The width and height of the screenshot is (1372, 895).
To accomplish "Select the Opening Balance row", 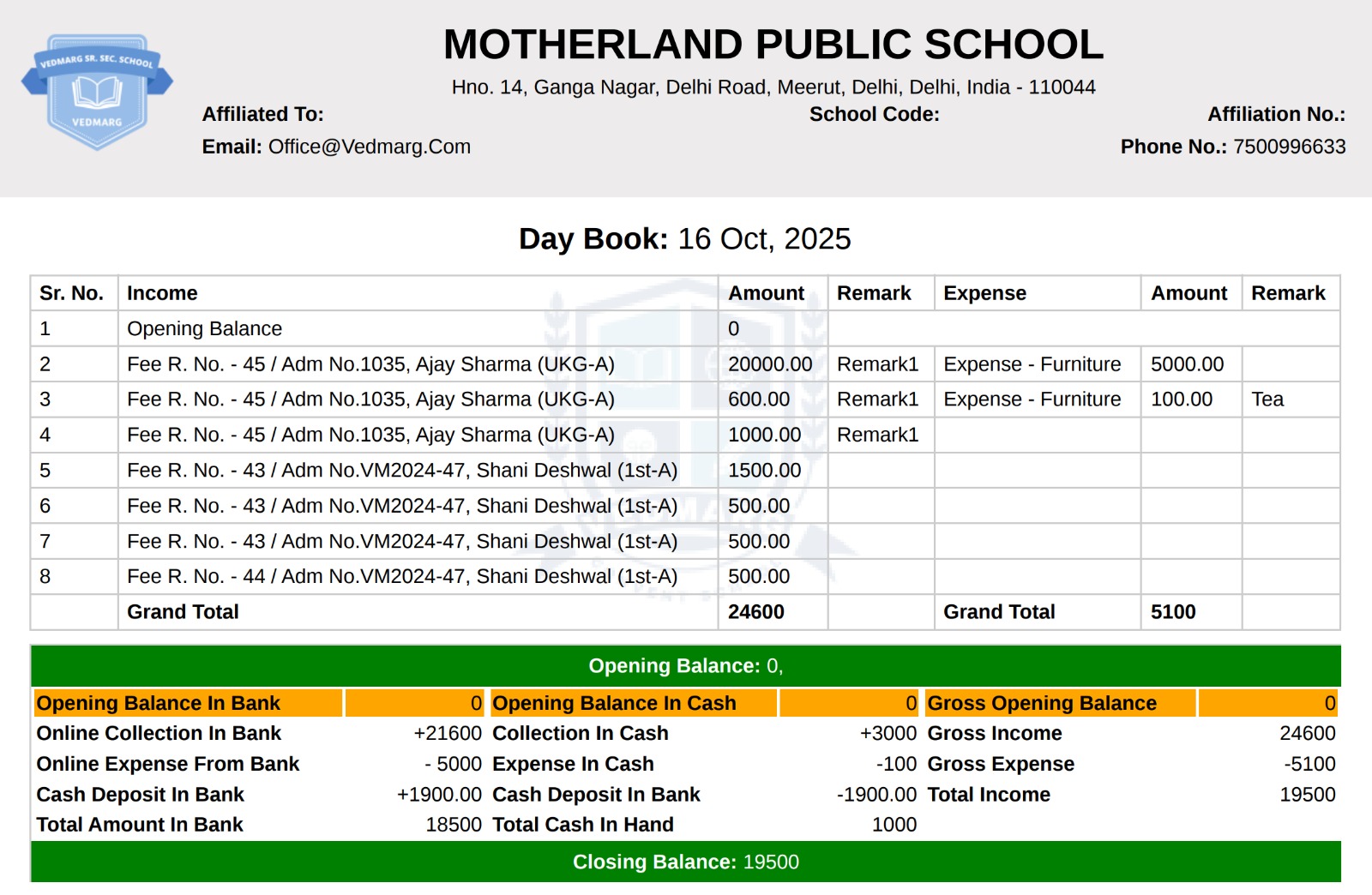I will click(x=205, y=328).
